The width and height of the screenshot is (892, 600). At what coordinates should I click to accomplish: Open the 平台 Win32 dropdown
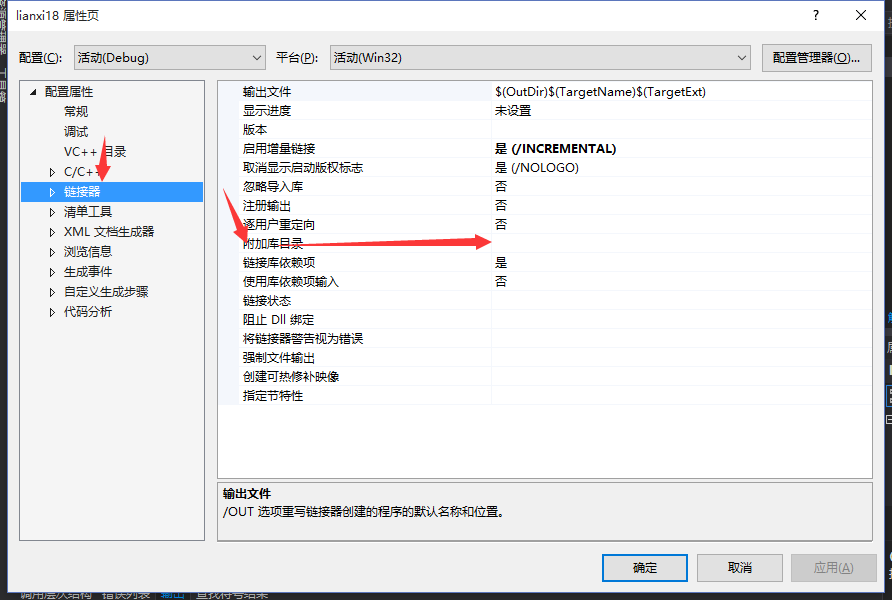(540, 58)
